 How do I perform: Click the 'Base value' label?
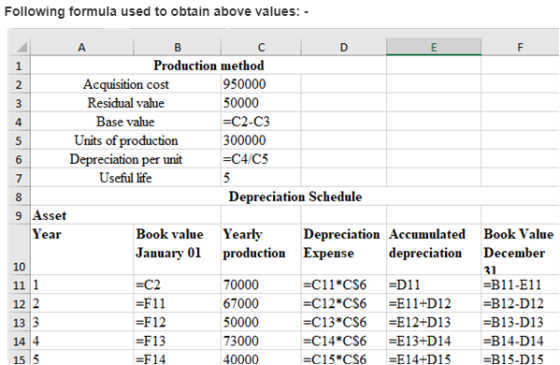(126, 122)
